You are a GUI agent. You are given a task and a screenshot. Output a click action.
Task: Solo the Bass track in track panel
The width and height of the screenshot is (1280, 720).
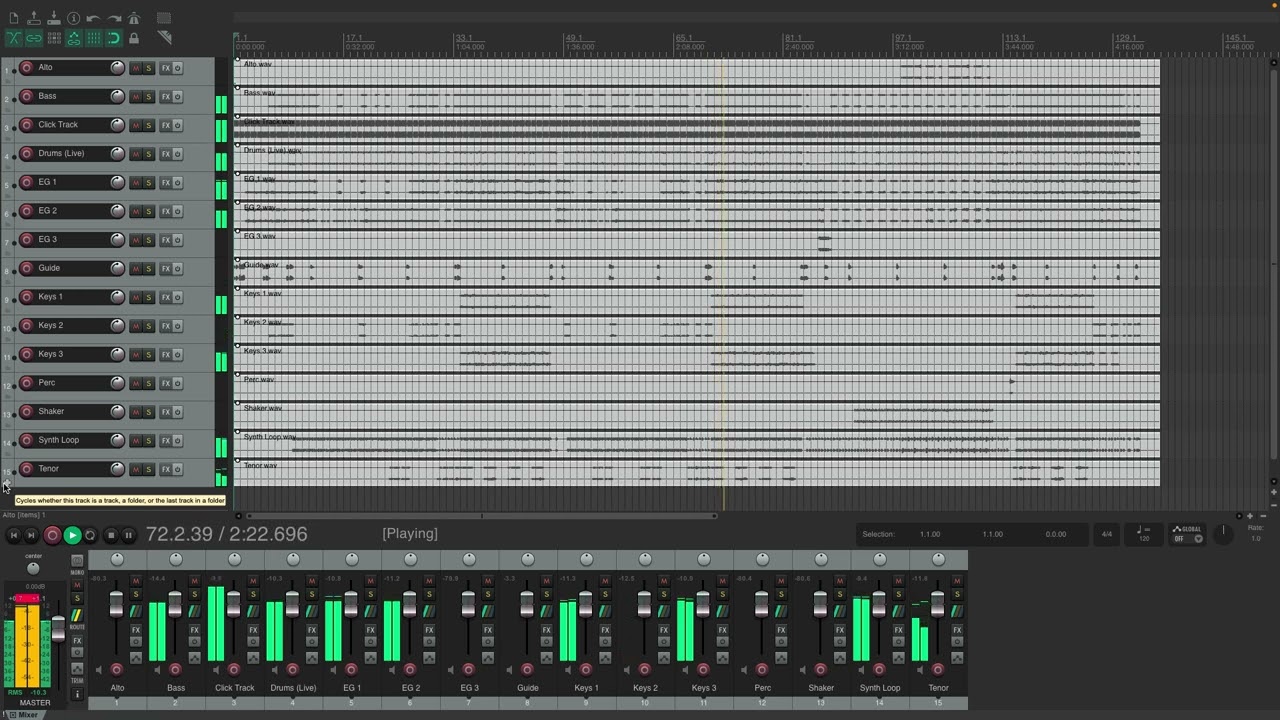pyautogui.click(x=149, y=97)
